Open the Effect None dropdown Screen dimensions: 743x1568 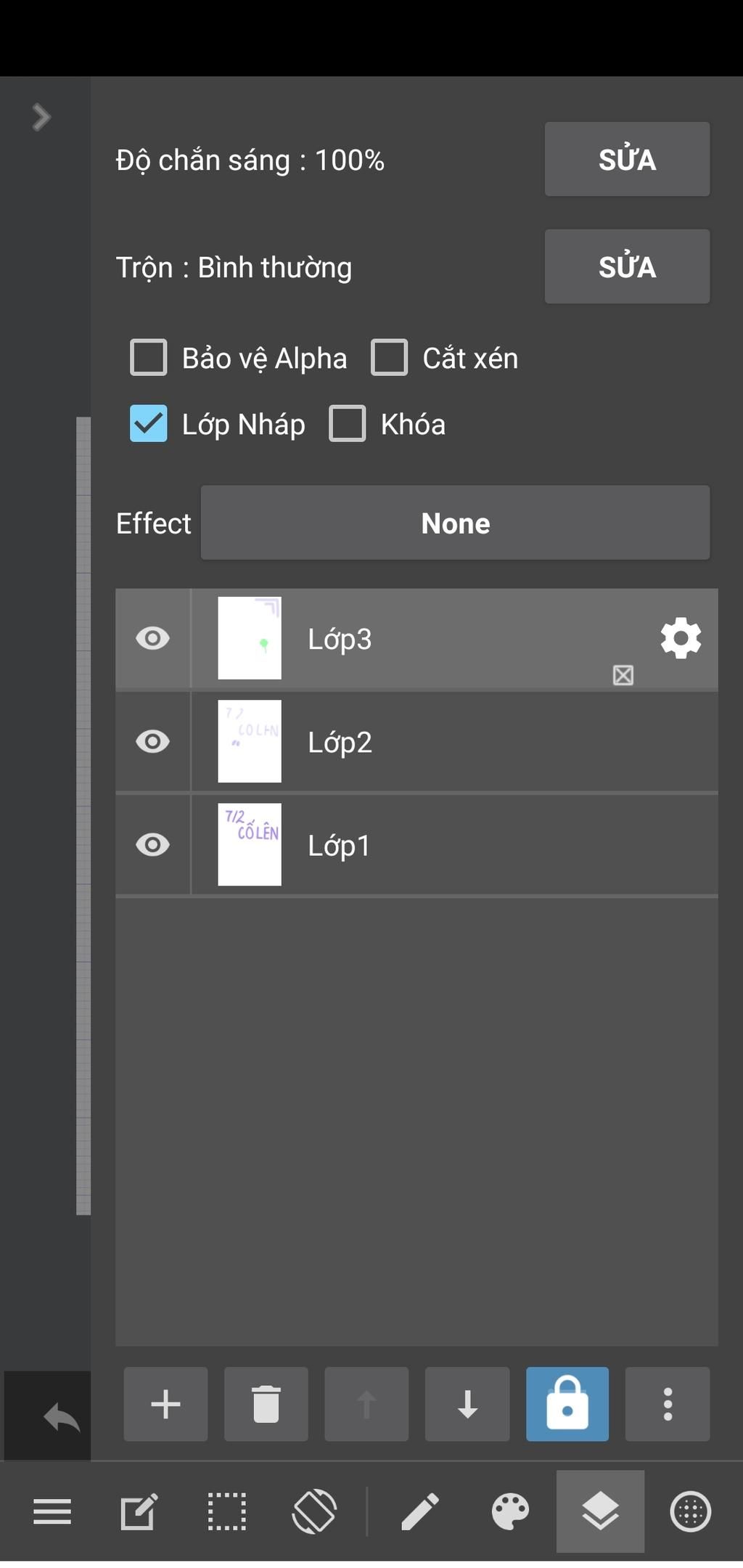pos(455,523)
